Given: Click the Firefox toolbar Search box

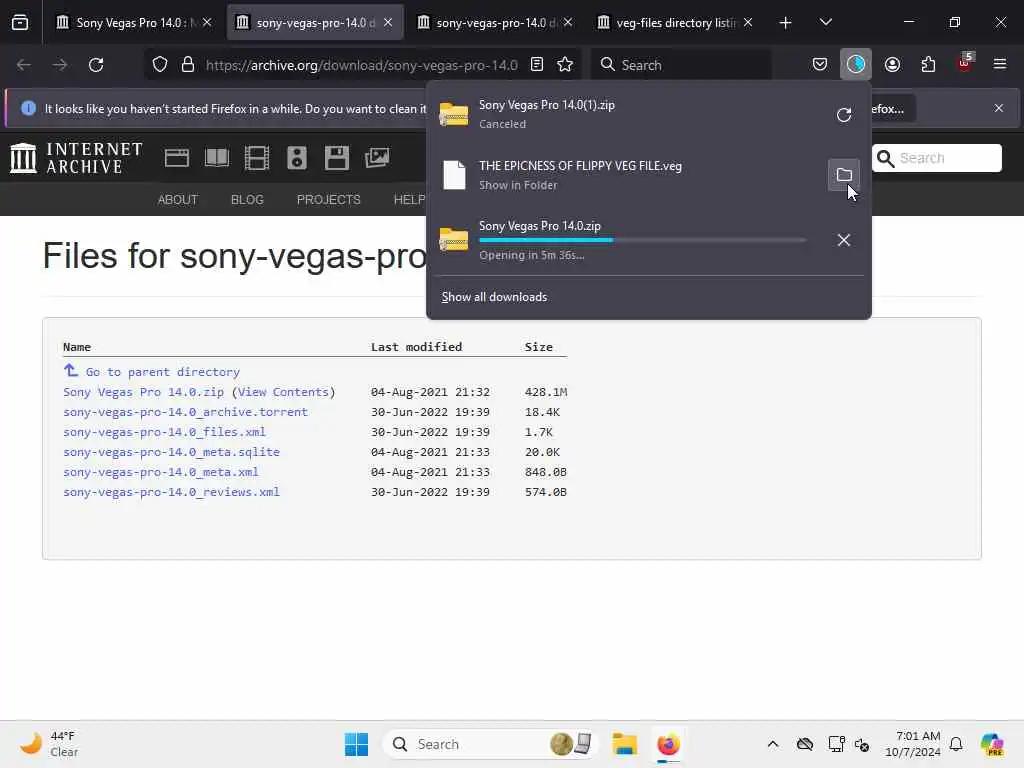Looking at the screenshot, I should [681, 65].
